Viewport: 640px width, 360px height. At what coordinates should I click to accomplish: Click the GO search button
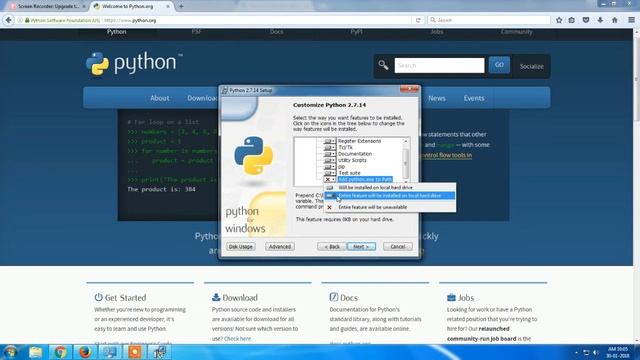coord(499,65)
